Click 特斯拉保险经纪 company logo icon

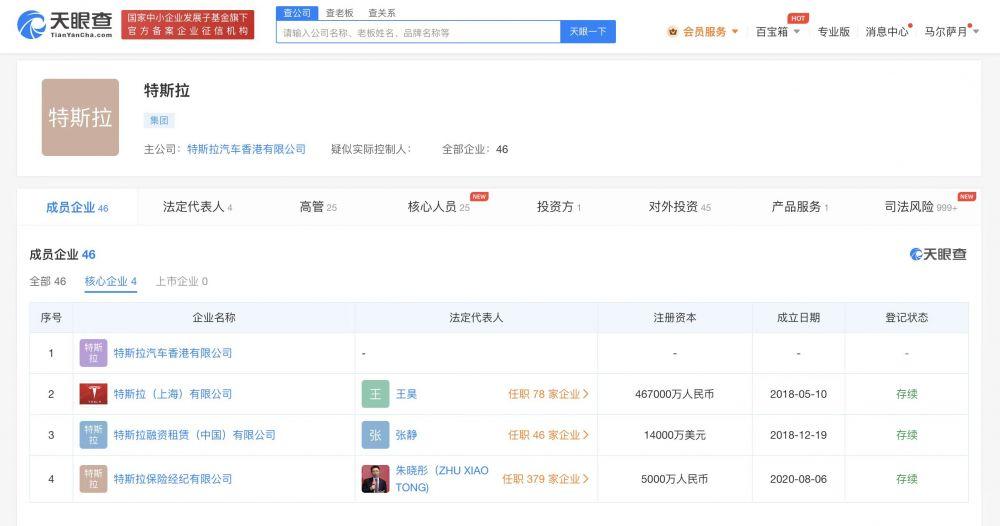pyautogui.click(x=93, y=479)
